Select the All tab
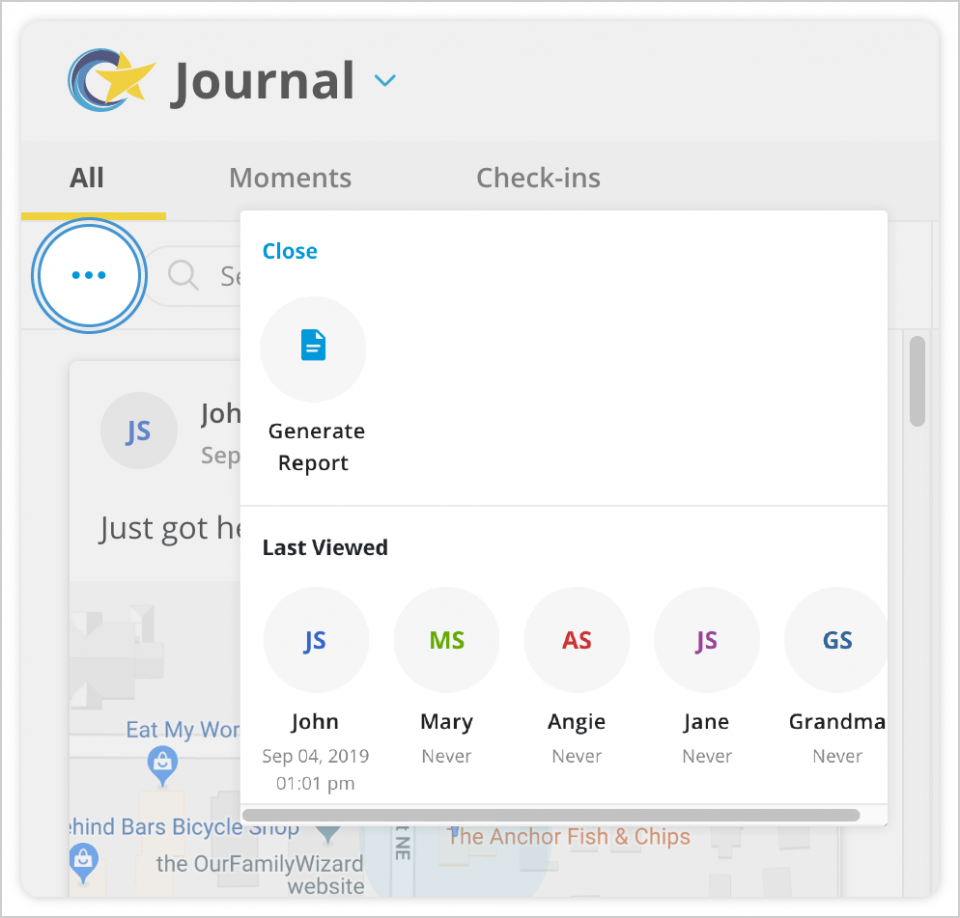This screenshot has width=960, height=918. [86, 177]
